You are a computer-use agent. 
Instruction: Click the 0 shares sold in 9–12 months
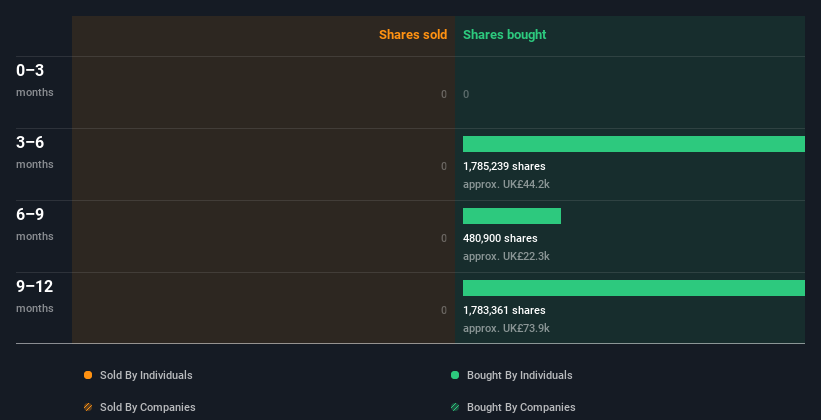444,310
